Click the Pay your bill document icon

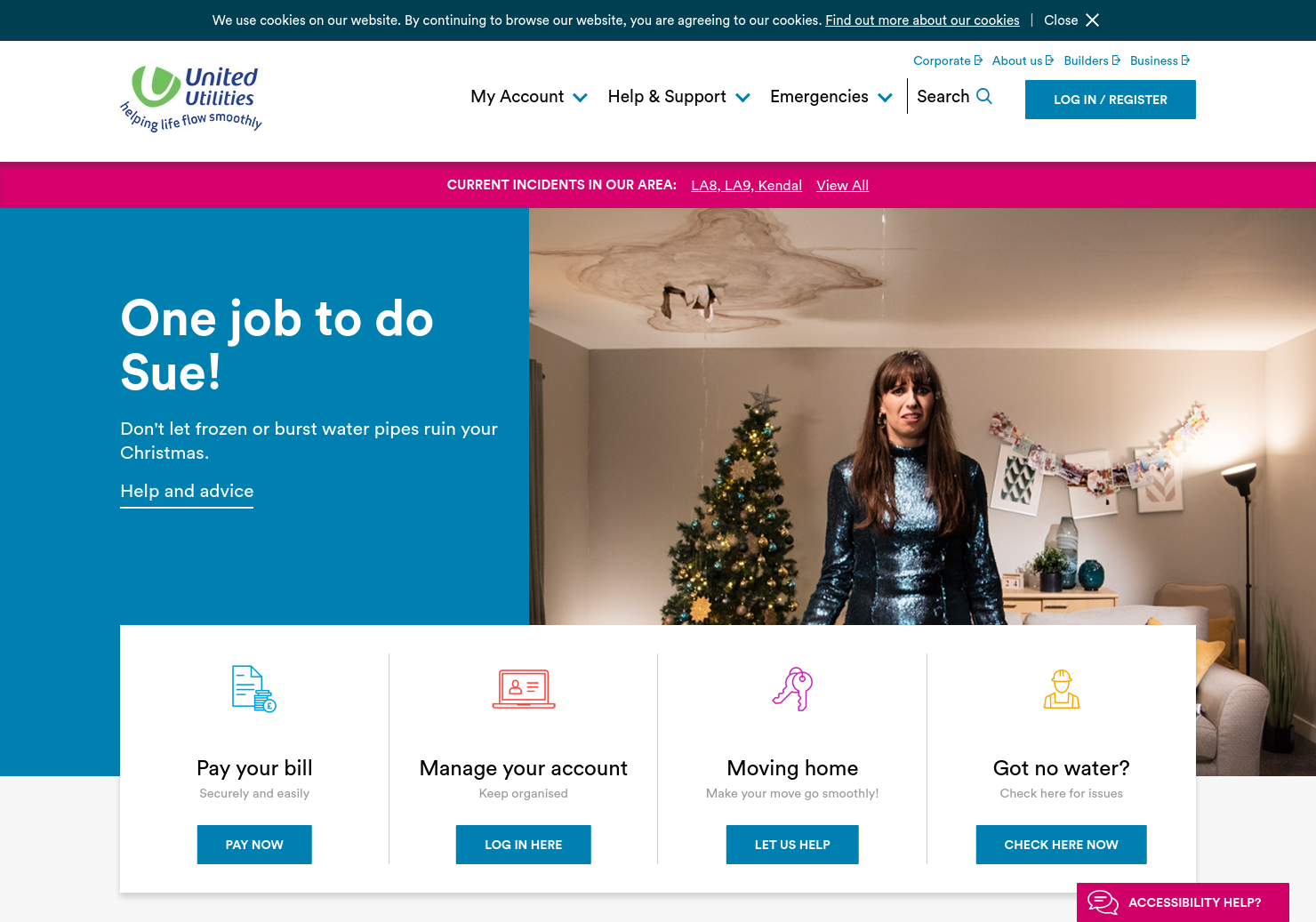point(254,689)
